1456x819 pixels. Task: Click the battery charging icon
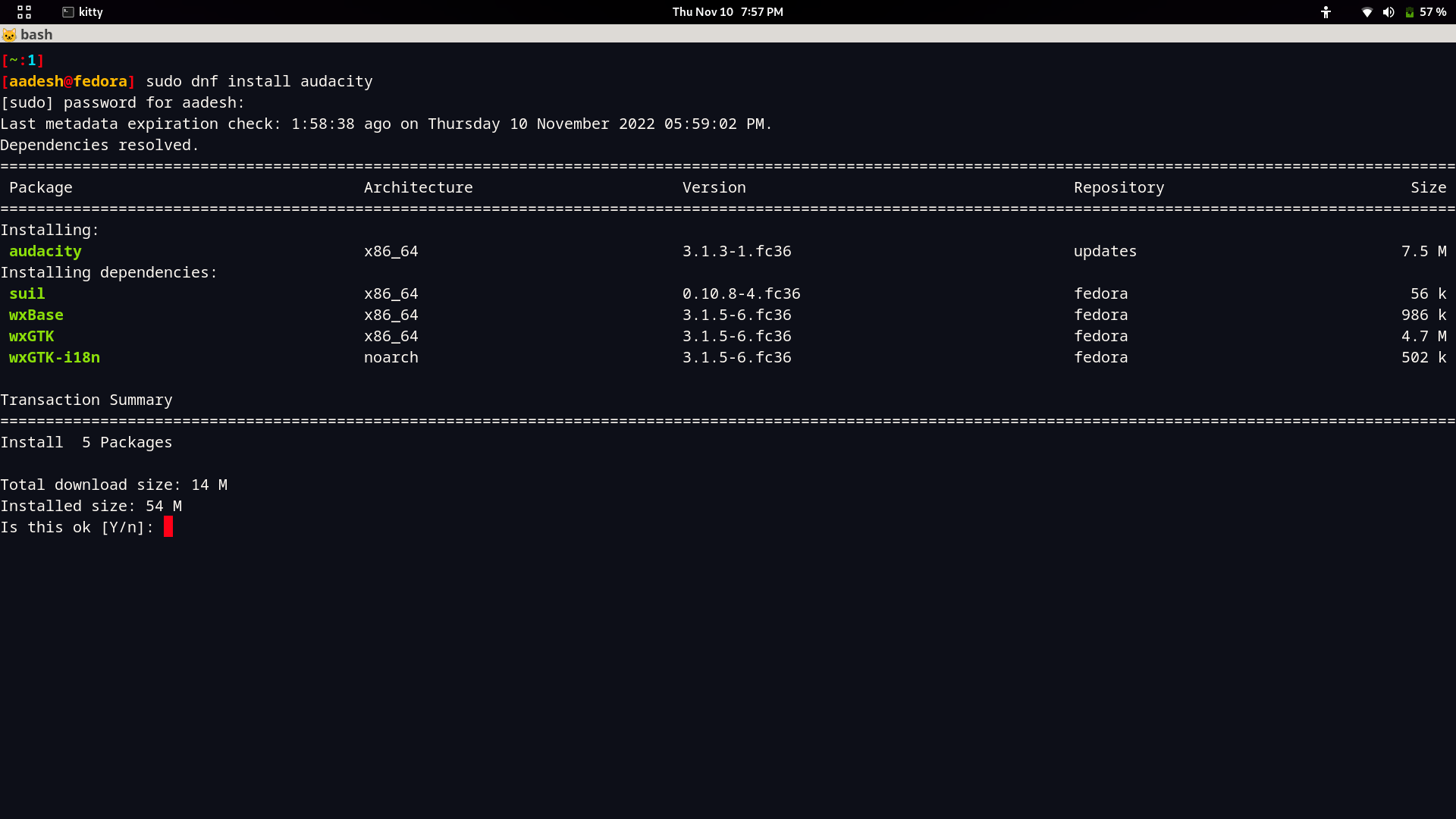click(1409, 12)
